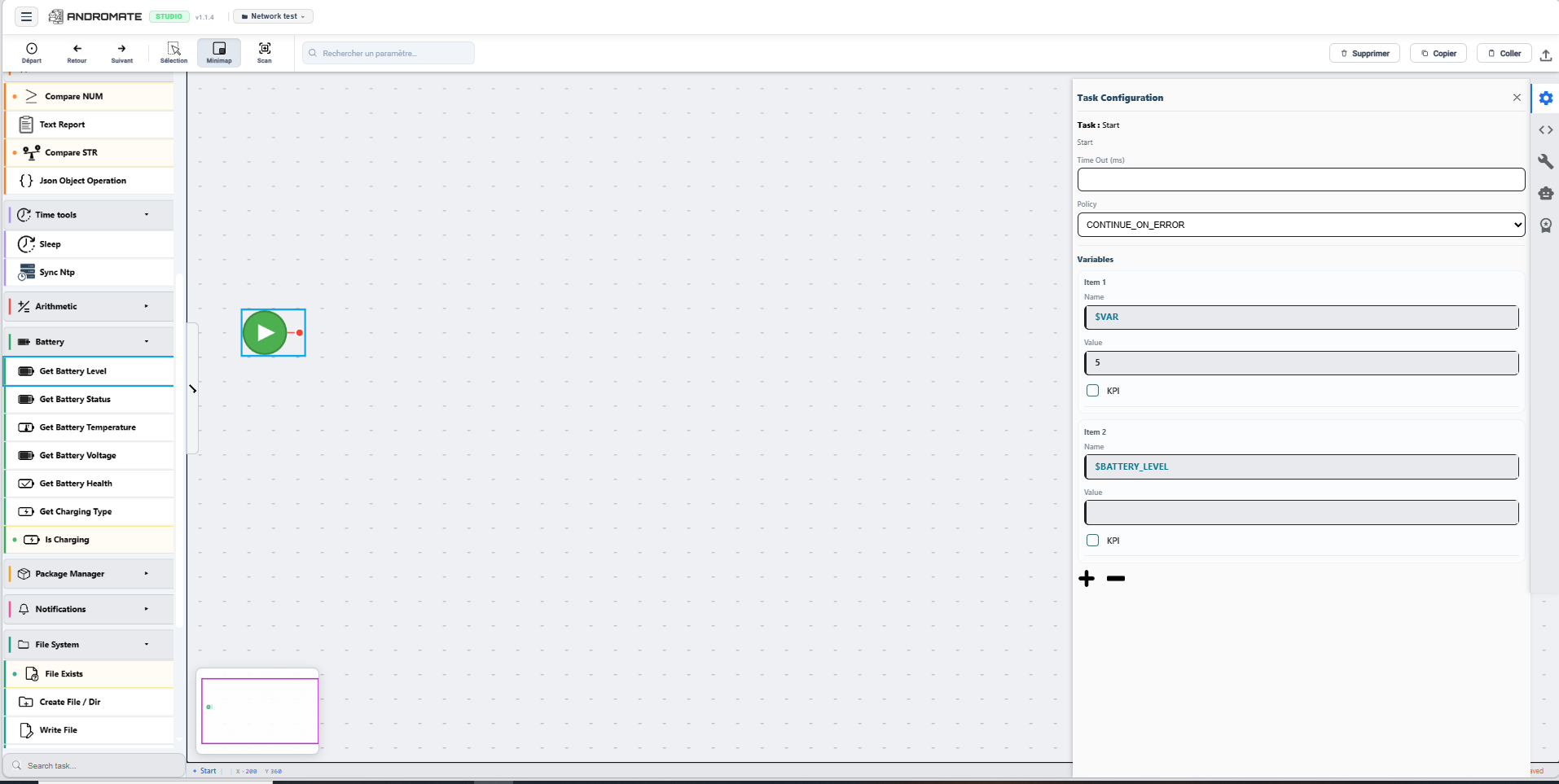Select the Create File / Dir task

[90, 702]
